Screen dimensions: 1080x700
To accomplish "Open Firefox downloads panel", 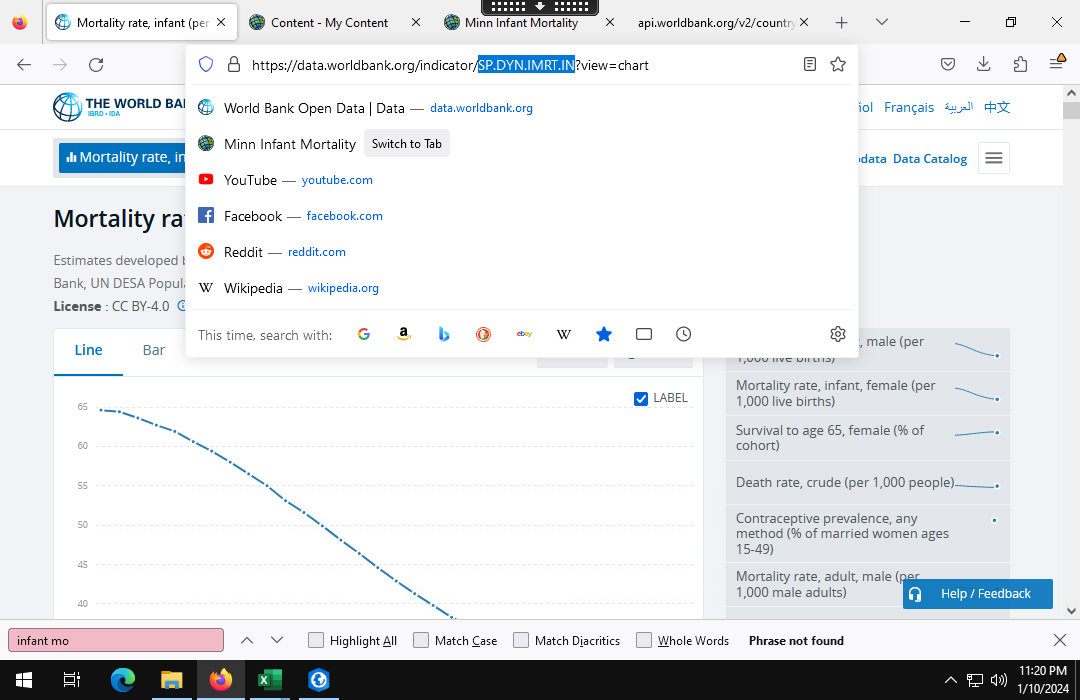I will pos(984,65).
